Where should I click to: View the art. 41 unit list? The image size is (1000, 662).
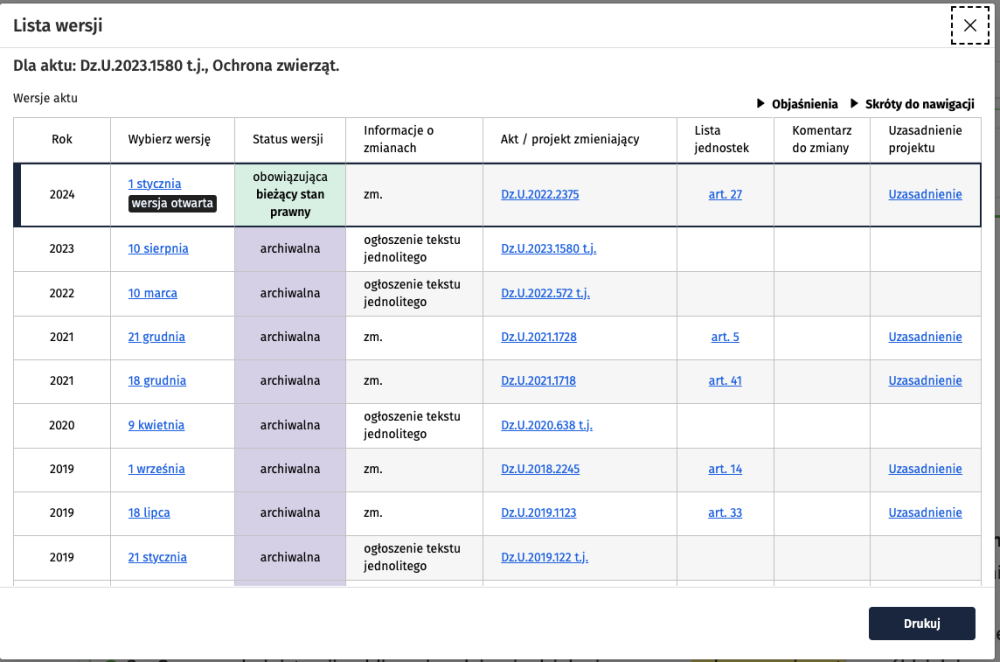point(724,381)
